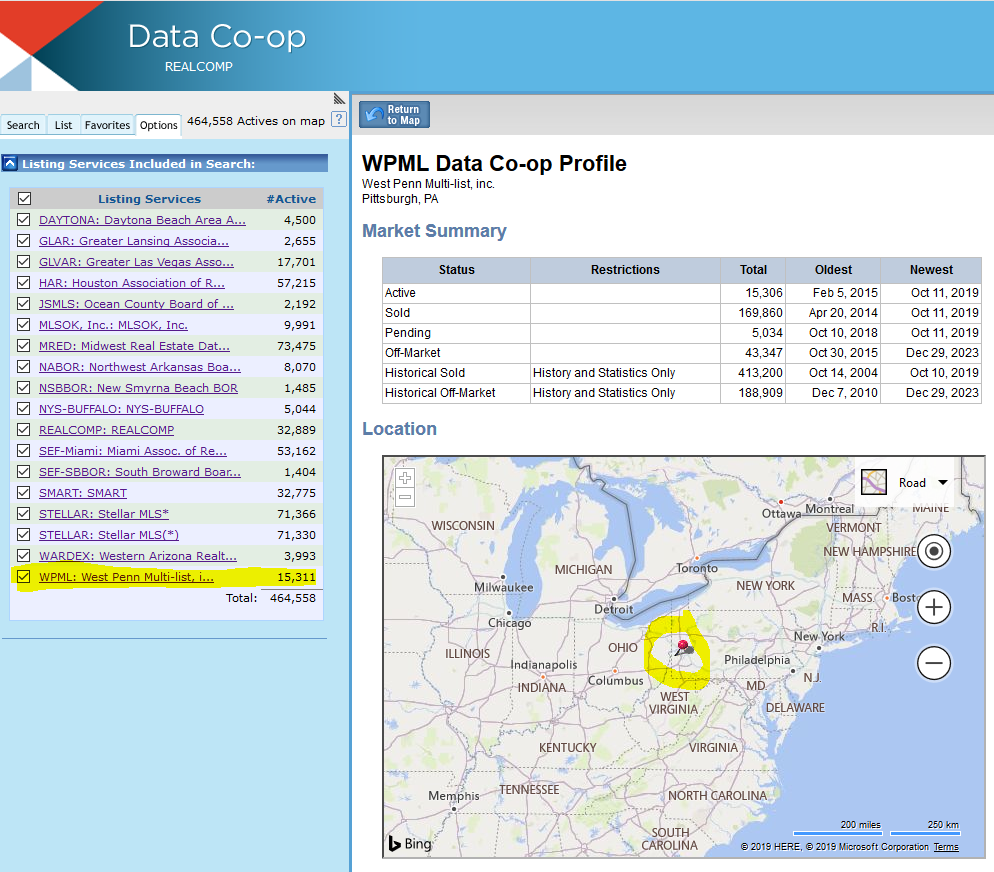Open the NABOR: Northwest Arkansas link
994x872 pixels.
pyautogui.click(x=139, y=367)
